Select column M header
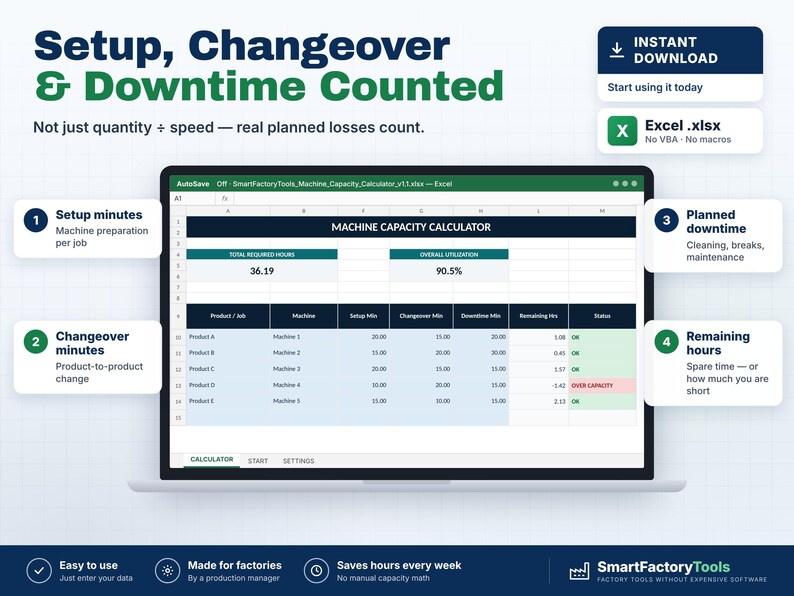794x596 pixels. [602, 211]
